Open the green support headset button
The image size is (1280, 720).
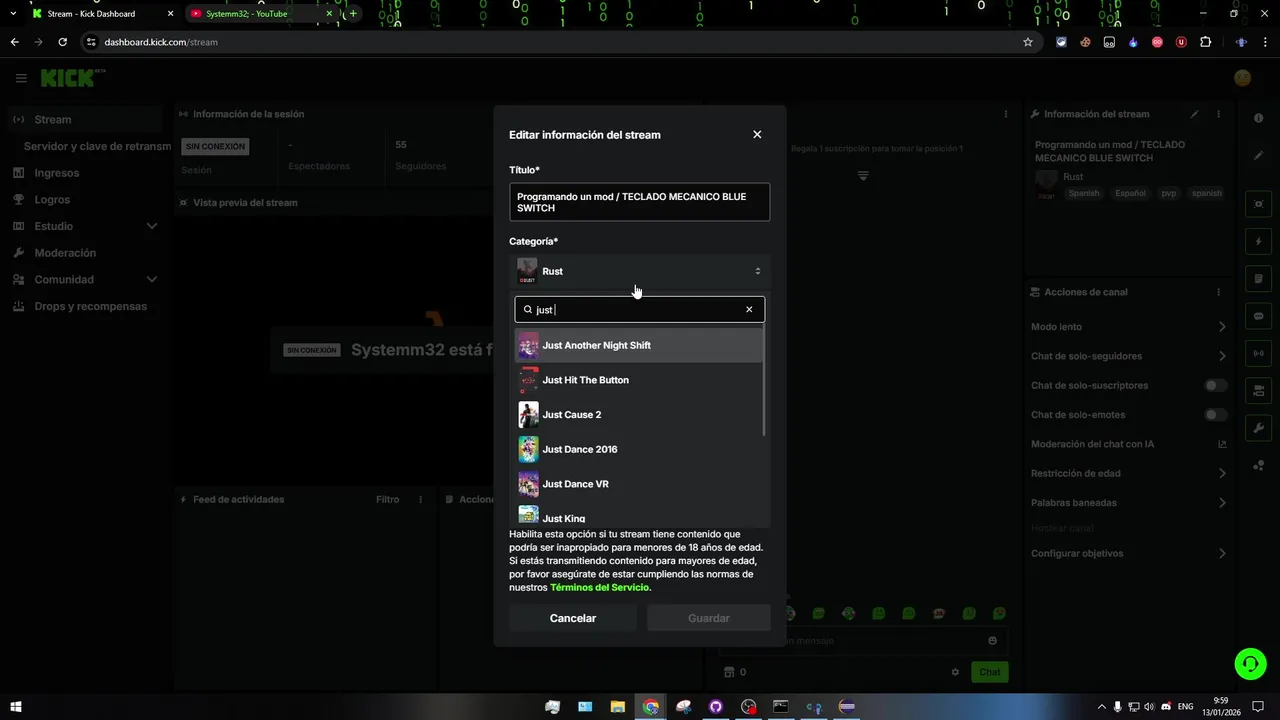point(1249,663)
